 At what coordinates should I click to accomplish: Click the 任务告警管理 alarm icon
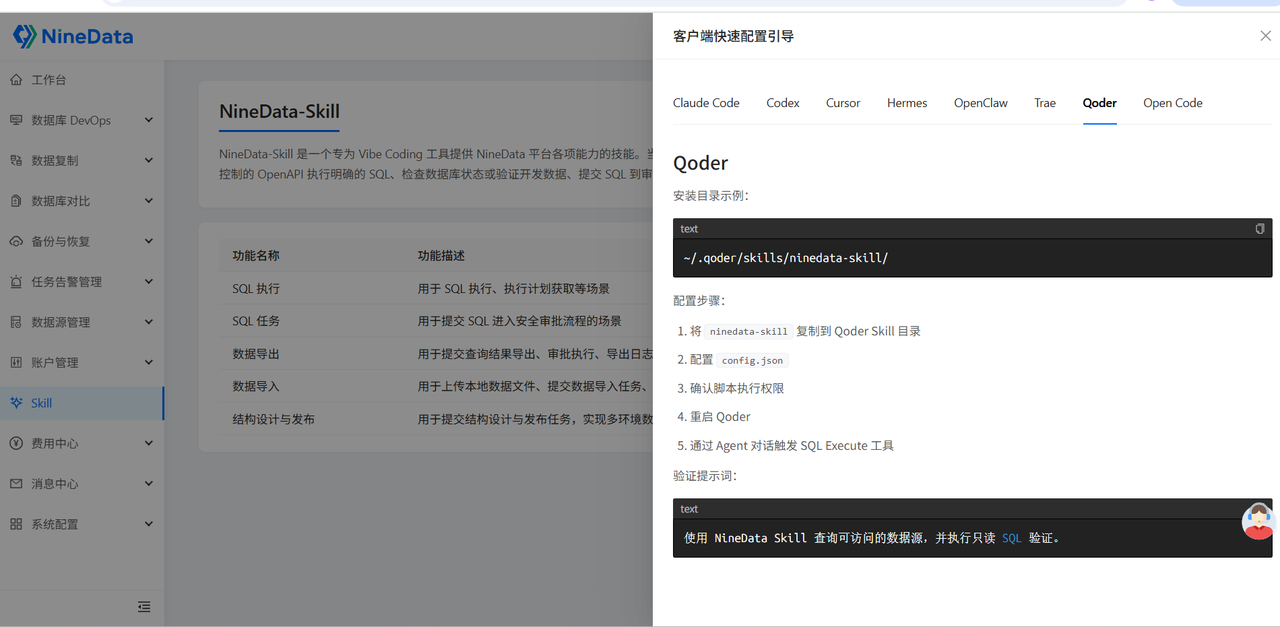click(16, 282)
